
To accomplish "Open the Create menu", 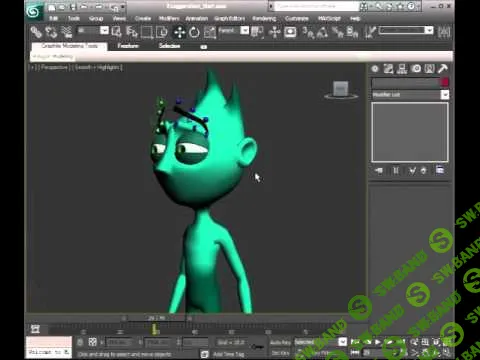I will pyautogui.click(x=143, y=18).
